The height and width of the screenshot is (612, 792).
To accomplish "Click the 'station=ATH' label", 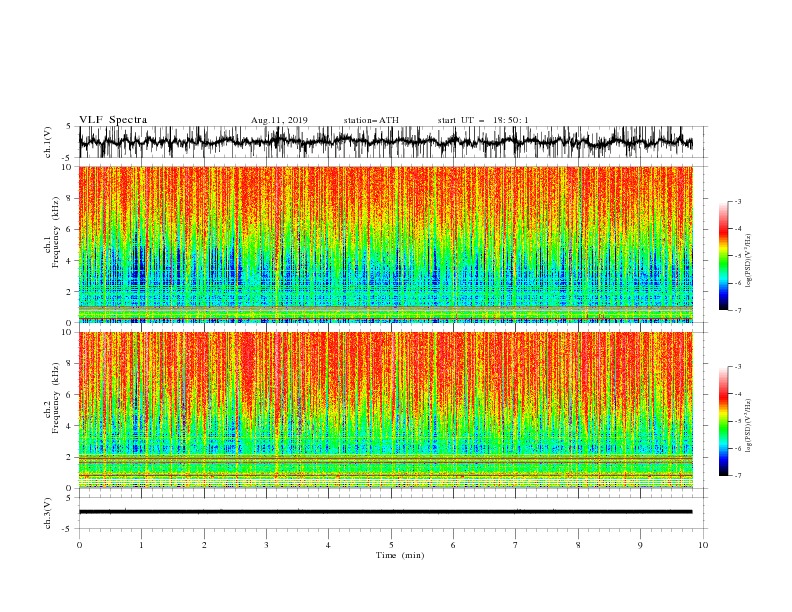I will [371, 120].
